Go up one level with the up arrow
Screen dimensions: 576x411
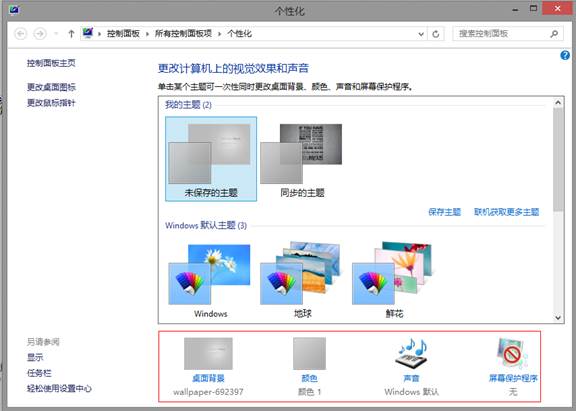click(x=71, y=34)
